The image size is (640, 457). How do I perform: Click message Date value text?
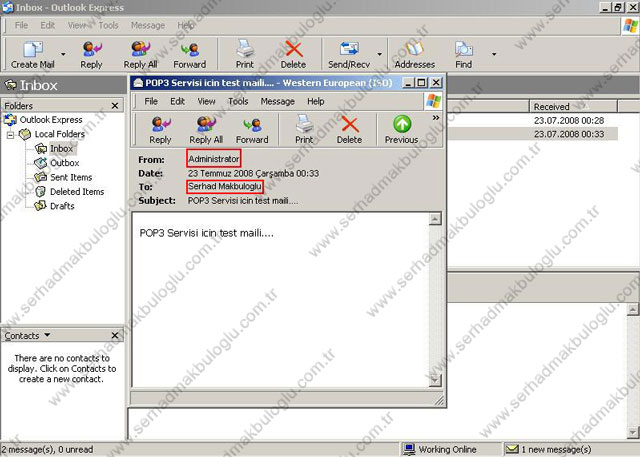(x=253, y=173)
